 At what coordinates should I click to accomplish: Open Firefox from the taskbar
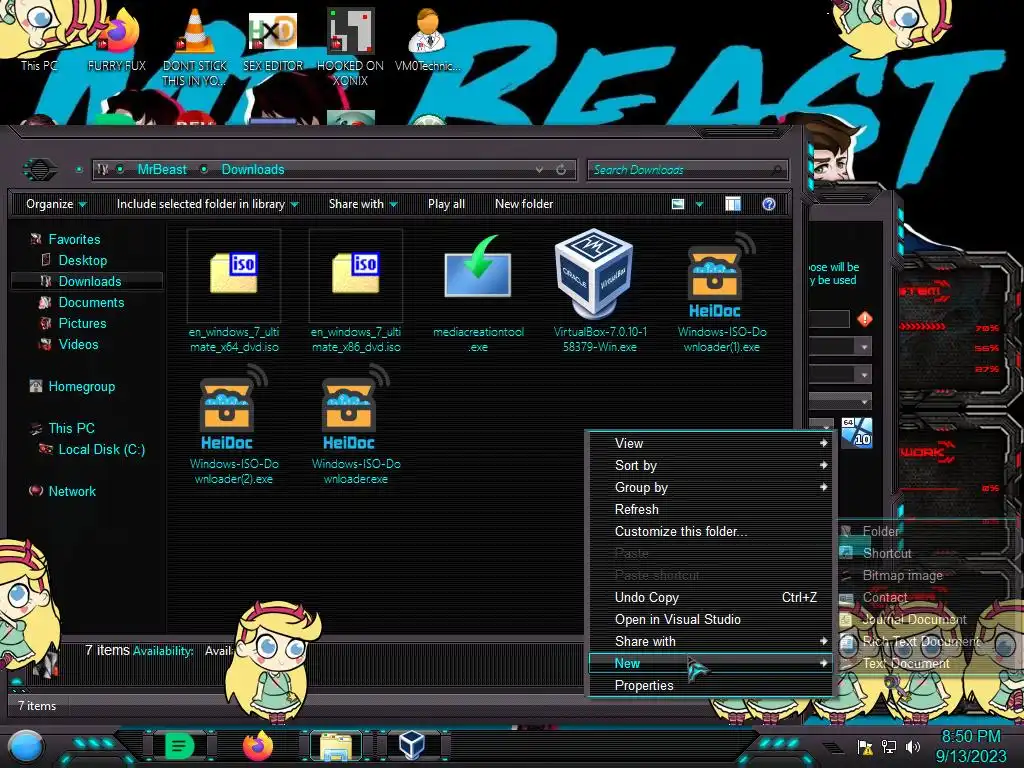coord(258,746)
